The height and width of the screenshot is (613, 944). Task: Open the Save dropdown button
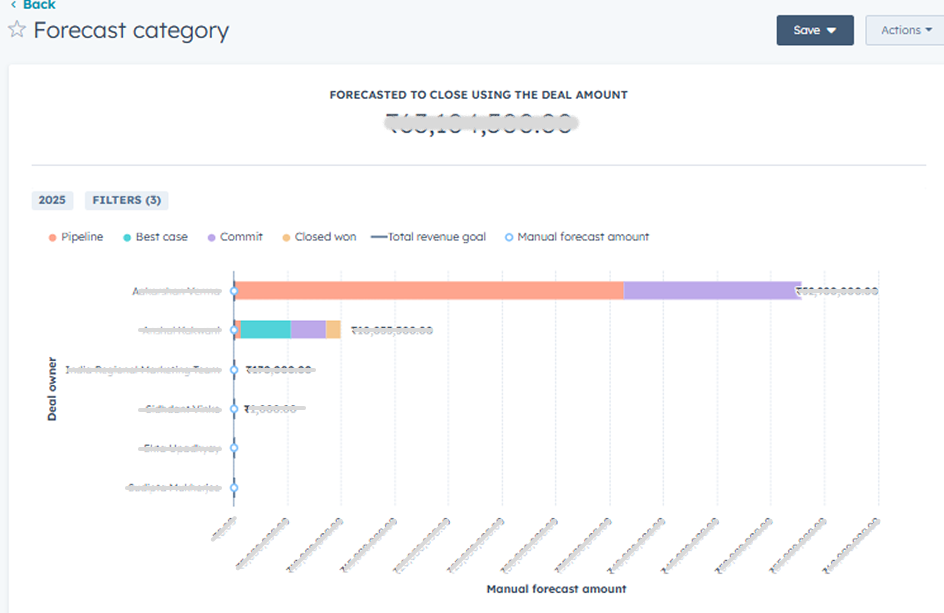[814, 30]
